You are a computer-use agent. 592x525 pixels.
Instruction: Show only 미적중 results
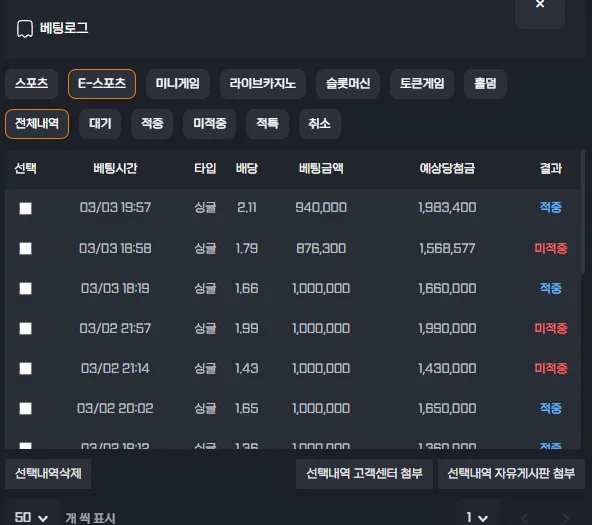210,124
